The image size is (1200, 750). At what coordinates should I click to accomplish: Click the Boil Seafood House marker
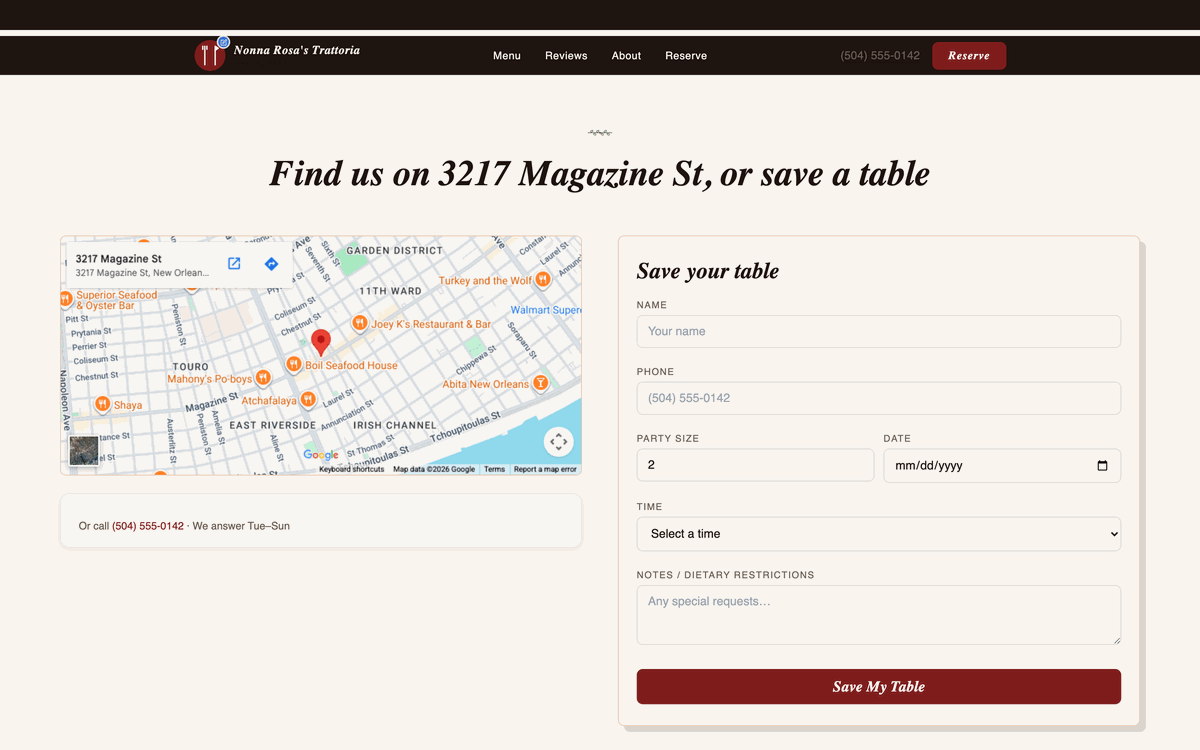294,365
